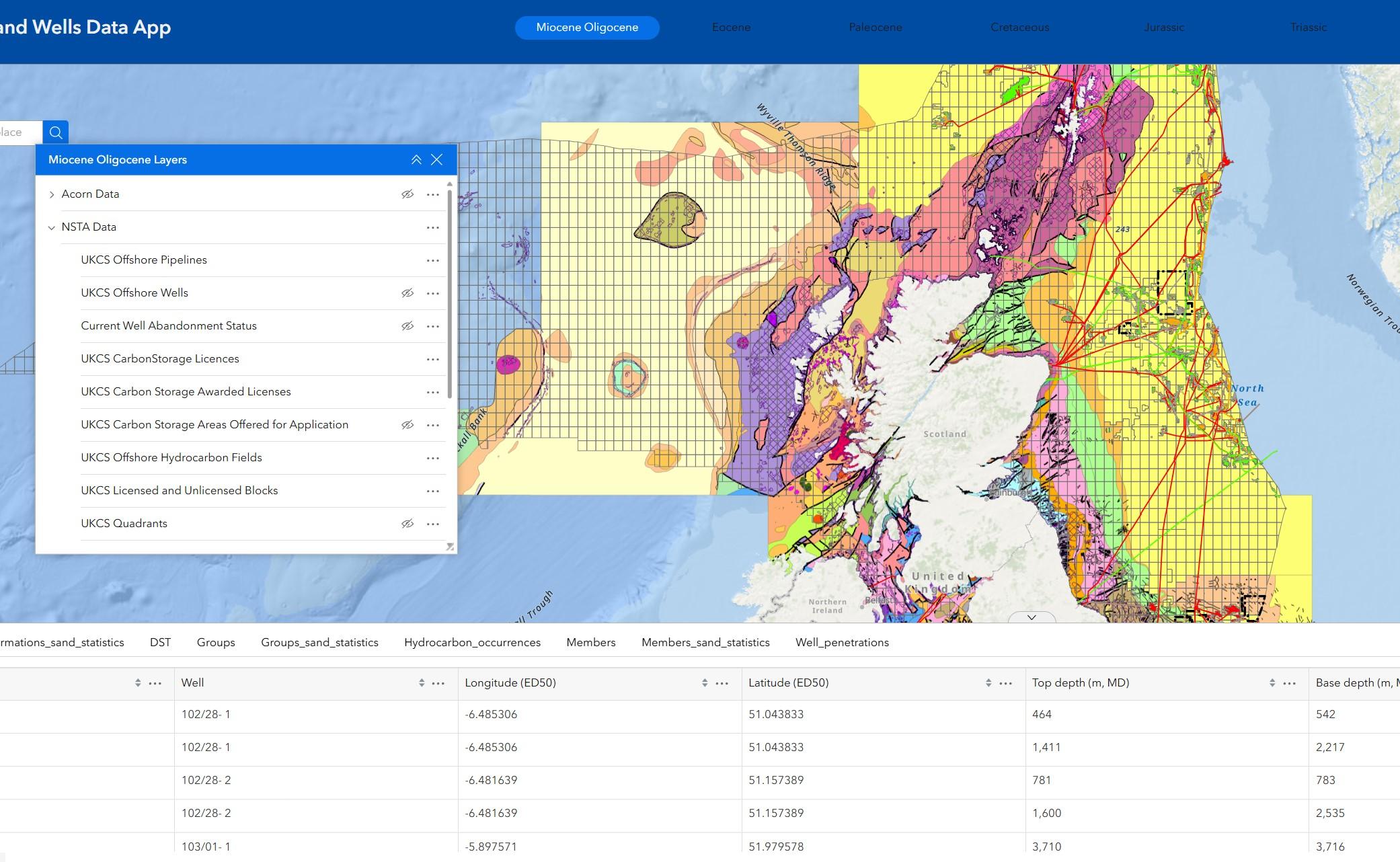Open Members_sand_statistics table tab
This screenshot has height=862, width=1400.
pos(705,643)
